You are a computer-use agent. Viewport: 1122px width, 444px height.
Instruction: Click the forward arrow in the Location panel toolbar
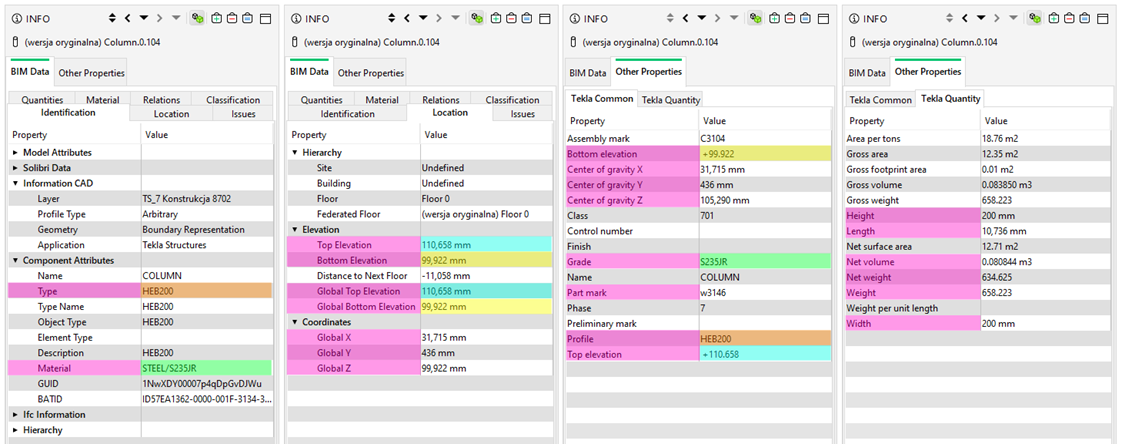coord(439,18)
